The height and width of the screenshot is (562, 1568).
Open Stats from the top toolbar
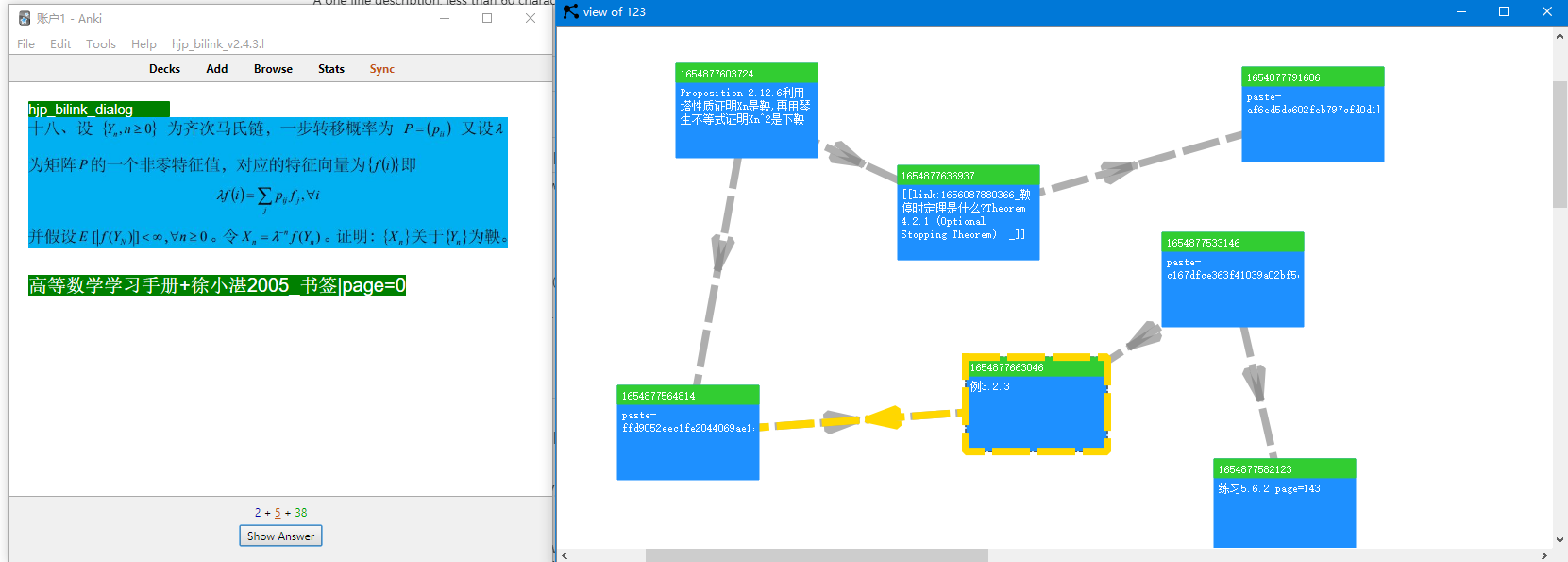pos(331,68)
